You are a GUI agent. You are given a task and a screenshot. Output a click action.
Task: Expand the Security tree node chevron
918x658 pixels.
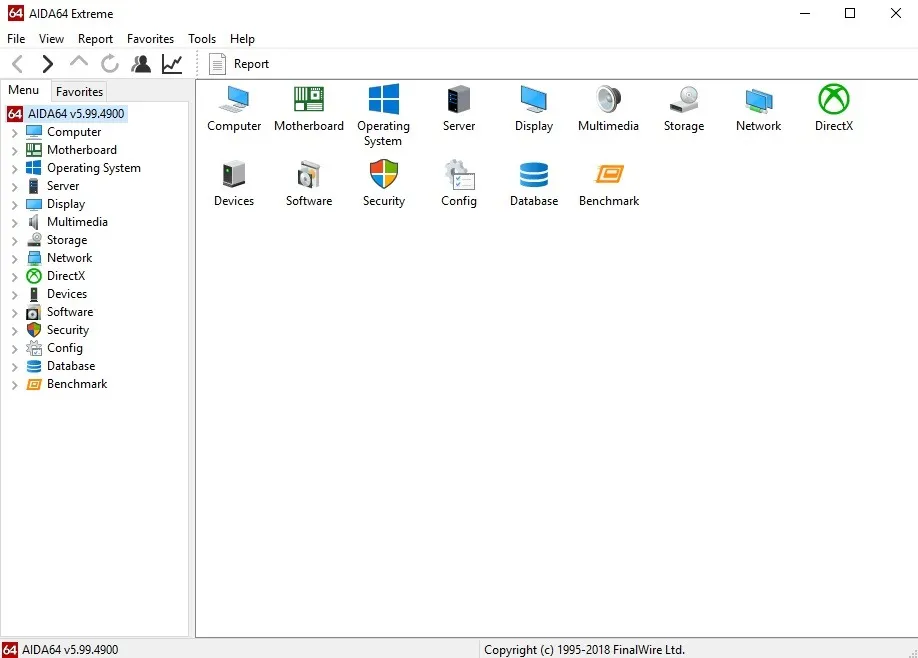(15, 331)
